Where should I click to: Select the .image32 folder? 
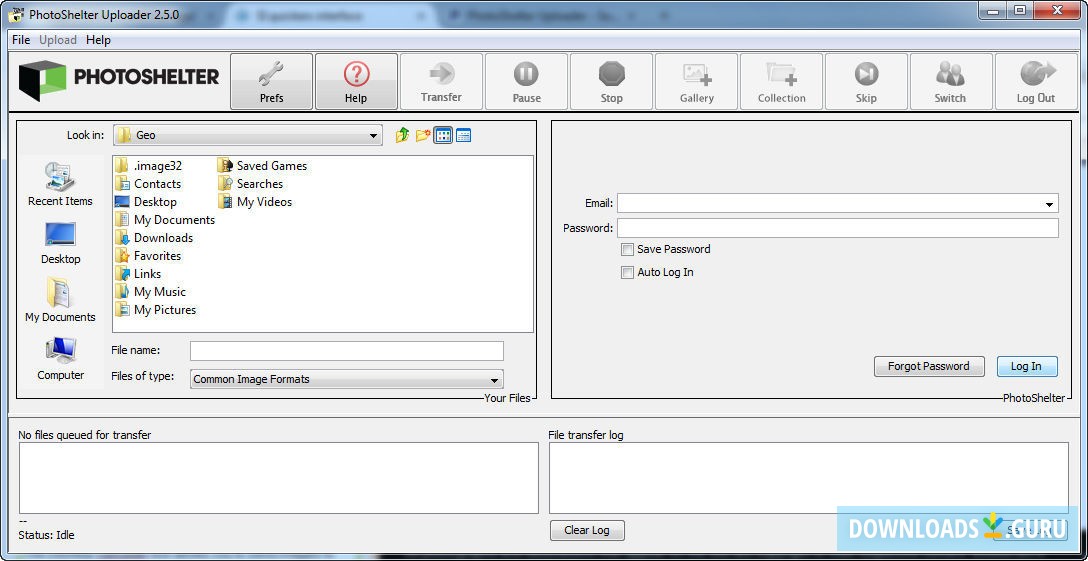[x=148, y=165]
